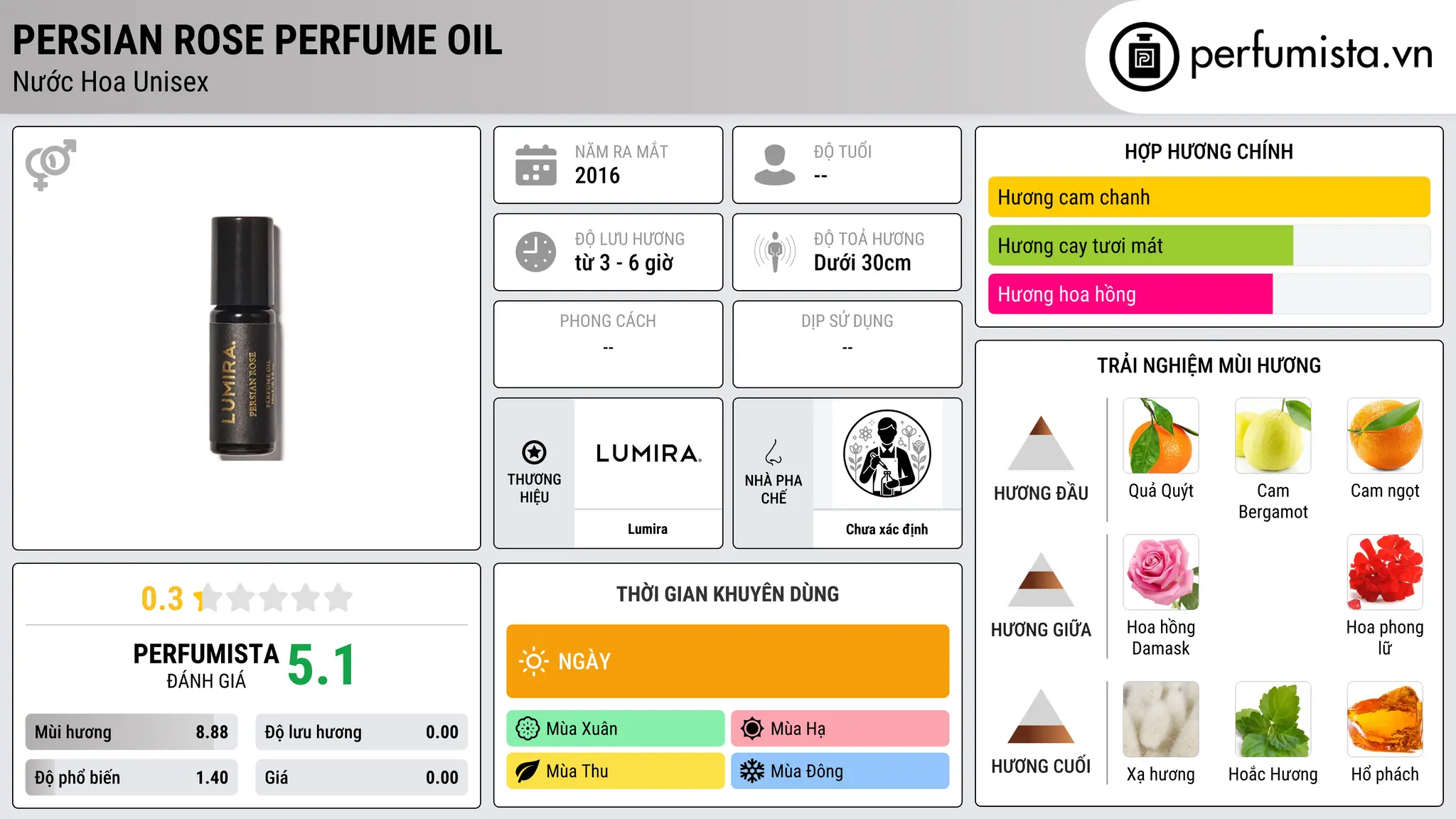
Task: Click the Chưa xác định perfumer label
Action: [x=887, y=529]
